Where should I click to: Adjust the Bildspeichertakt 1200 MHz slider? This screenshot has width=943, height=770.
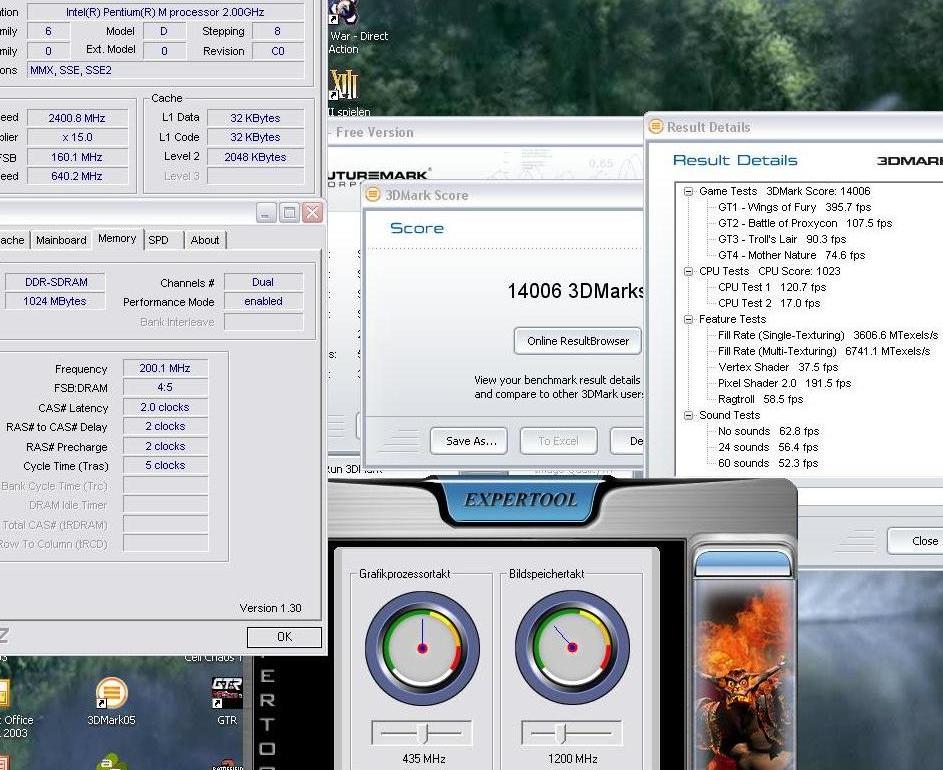(x=571, y=733)
